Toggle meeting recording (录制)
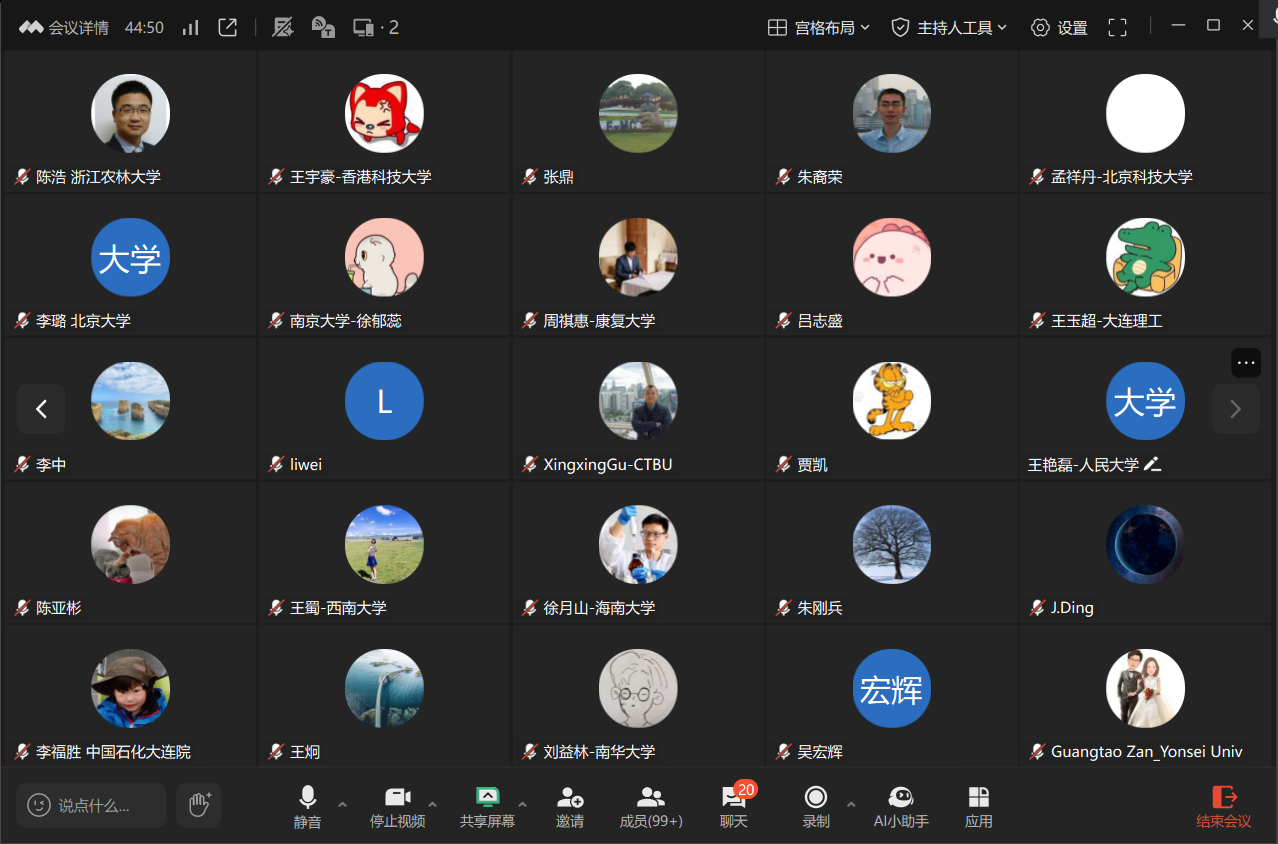The image size is (1278, 844). pos(816,806)
